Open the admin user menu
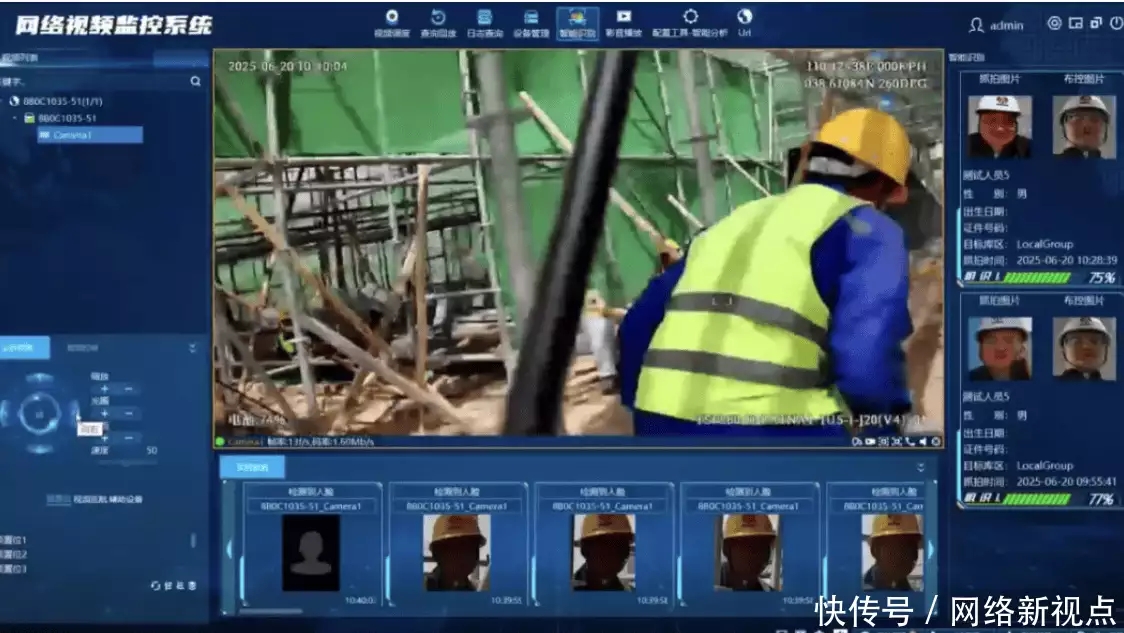 click(x=996, y=25)
